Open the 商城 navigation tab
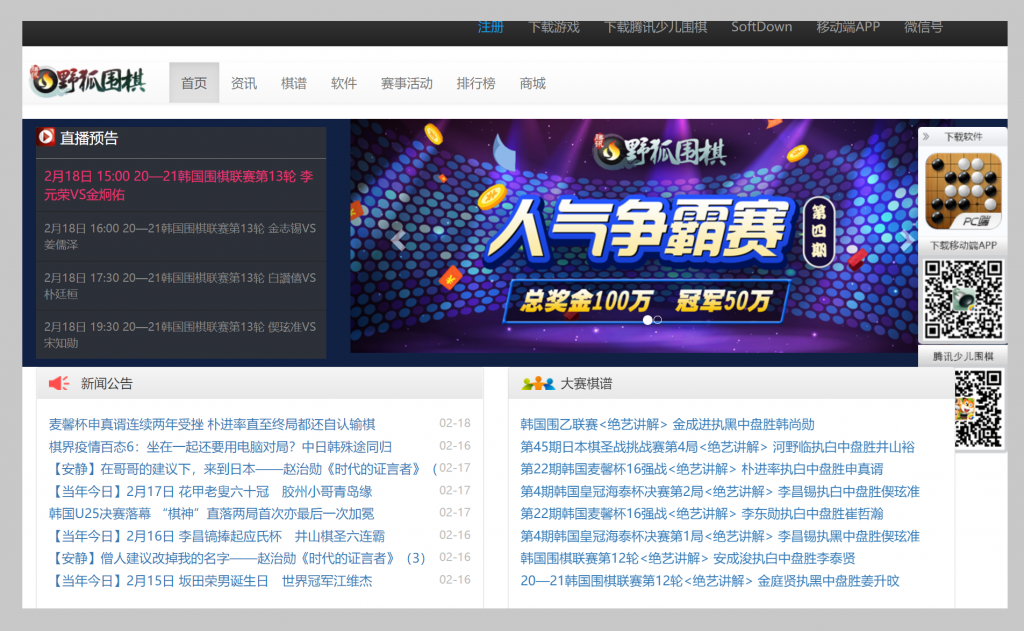The height and width of the screenshot is (631, 1024). 532,83
